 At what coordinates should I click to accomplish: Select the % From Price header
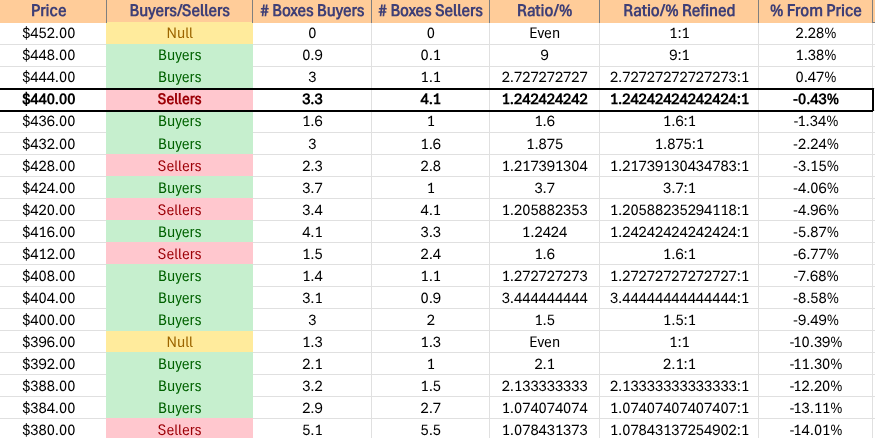816,11
